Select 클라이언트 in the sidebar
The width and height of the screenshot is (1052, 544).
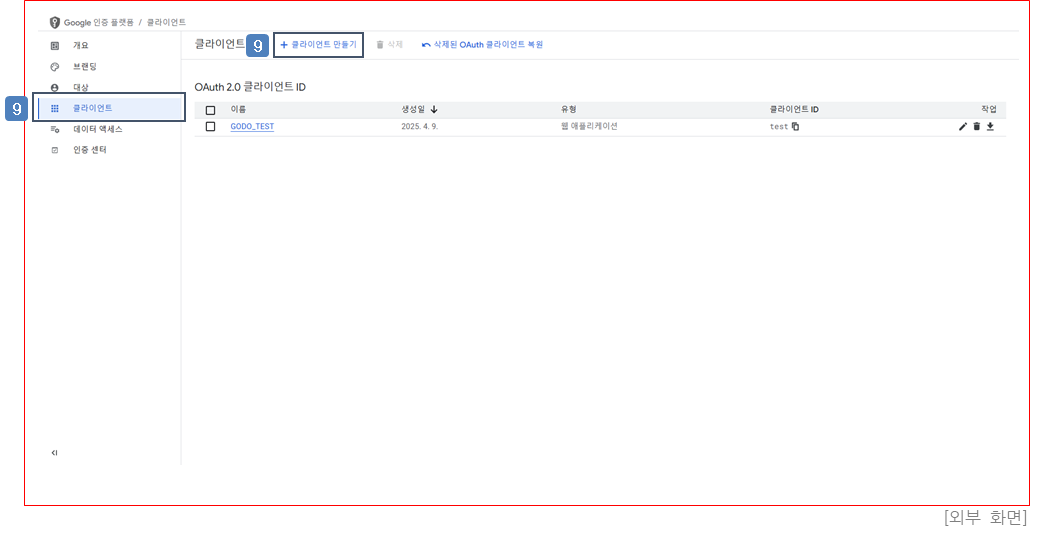click(x=109, y=108)
